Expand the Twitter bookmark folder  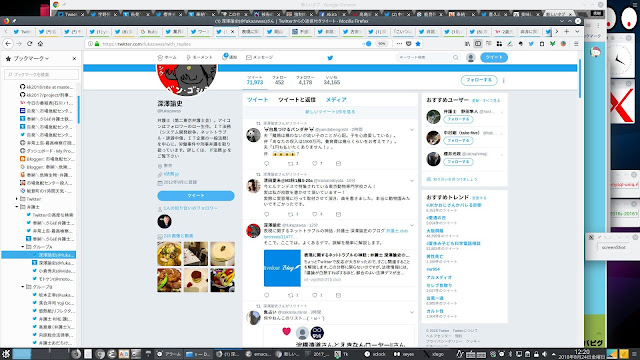coord(17,199)
